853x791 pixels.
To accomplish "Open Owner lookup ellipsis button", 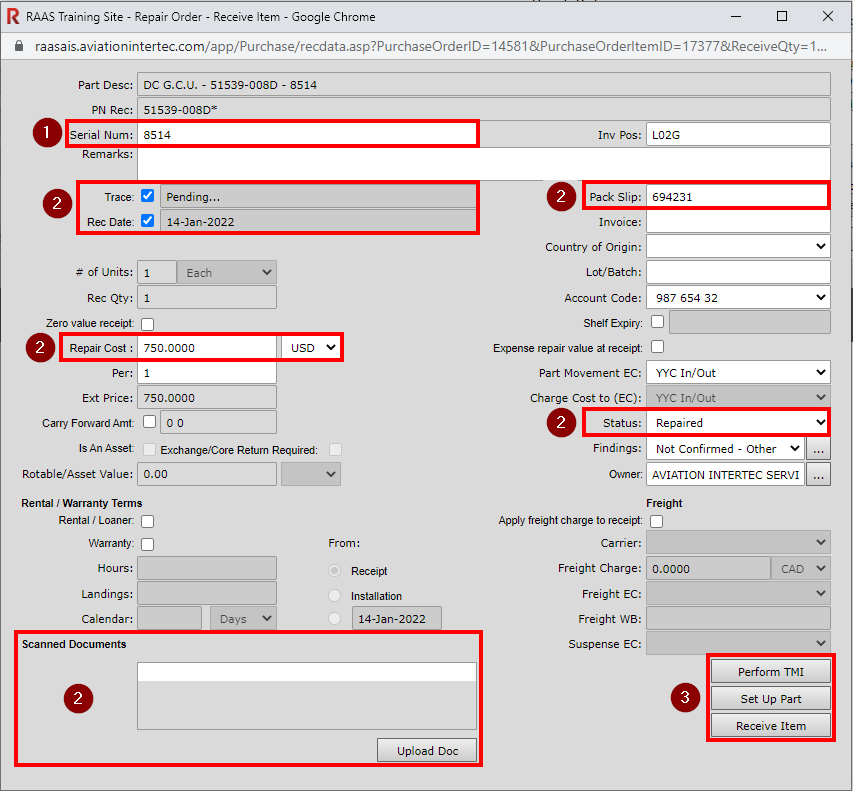I will click(819, 475).
